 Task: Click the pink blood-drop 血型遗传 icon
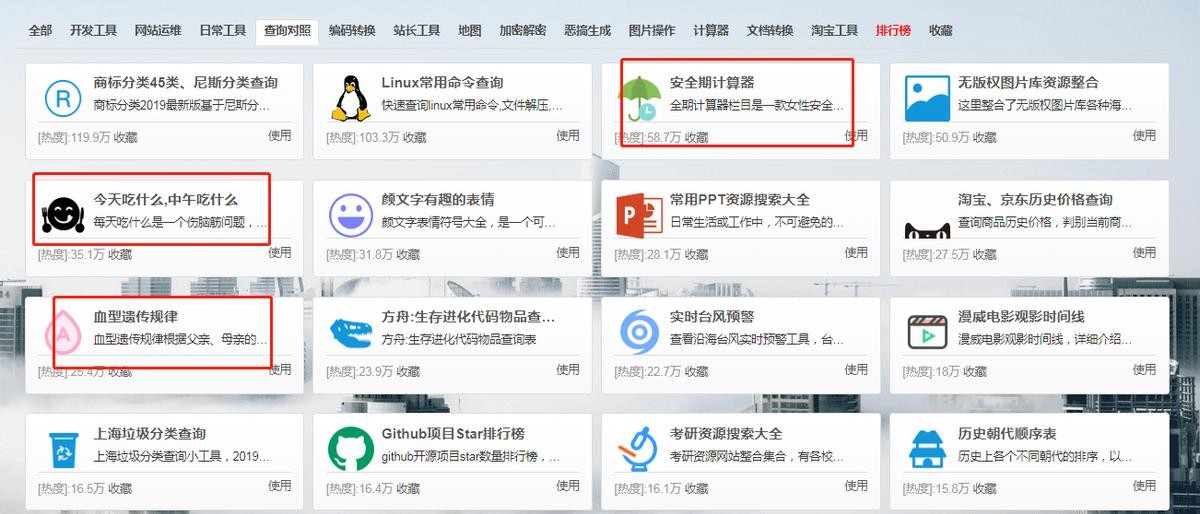(62, 333)
